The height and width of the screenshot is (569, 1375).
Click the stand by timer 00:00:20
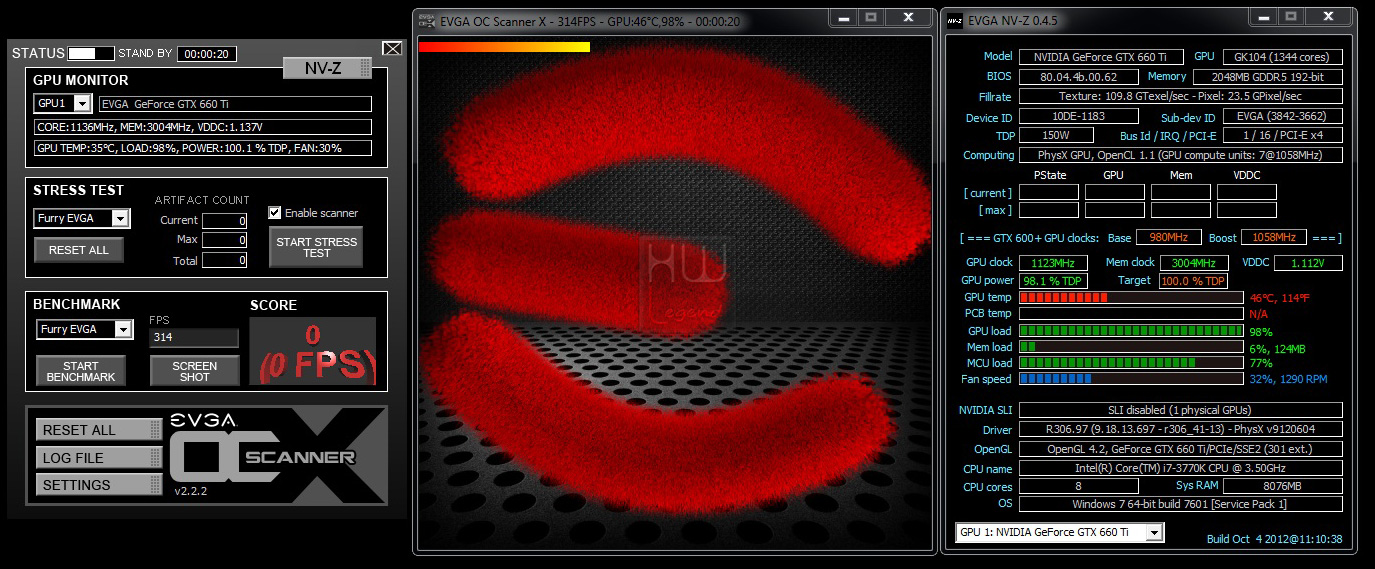[x=206, y=54]
